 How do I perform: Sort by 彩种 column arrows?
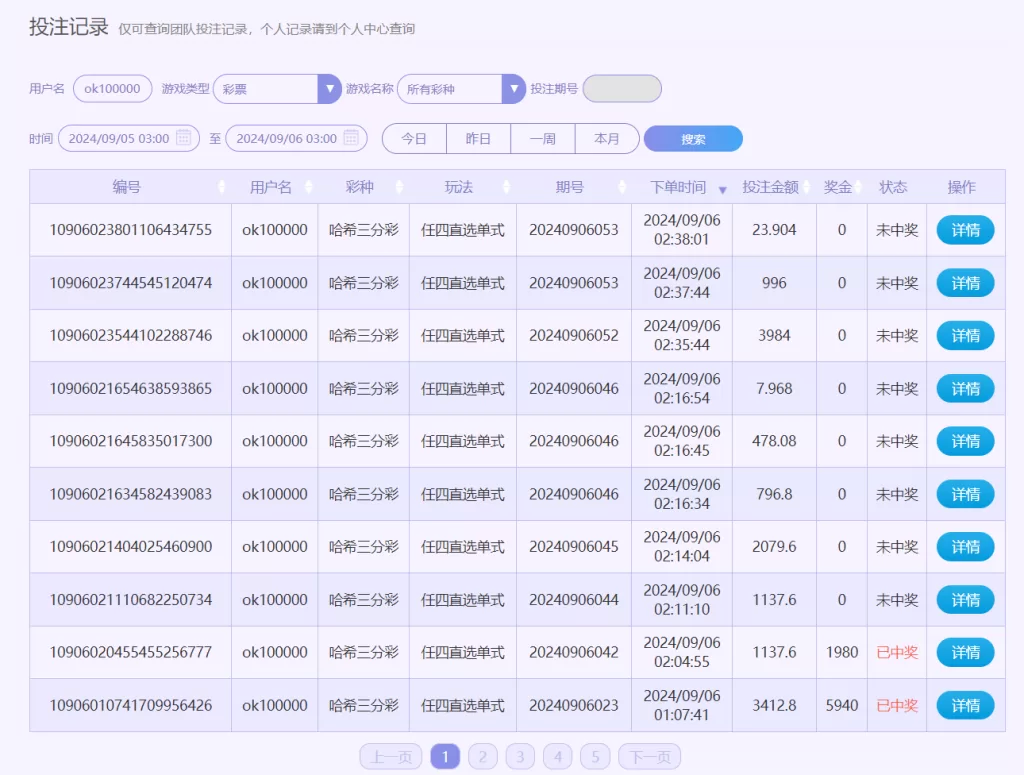pyautogui.click(x=399, y=187)
